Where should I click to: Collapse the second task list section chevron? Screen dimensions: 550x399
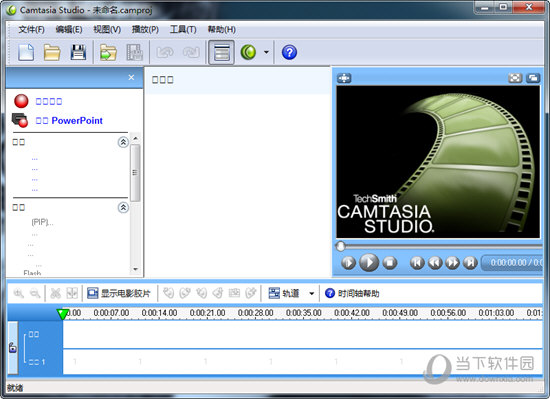click(123, 208)
